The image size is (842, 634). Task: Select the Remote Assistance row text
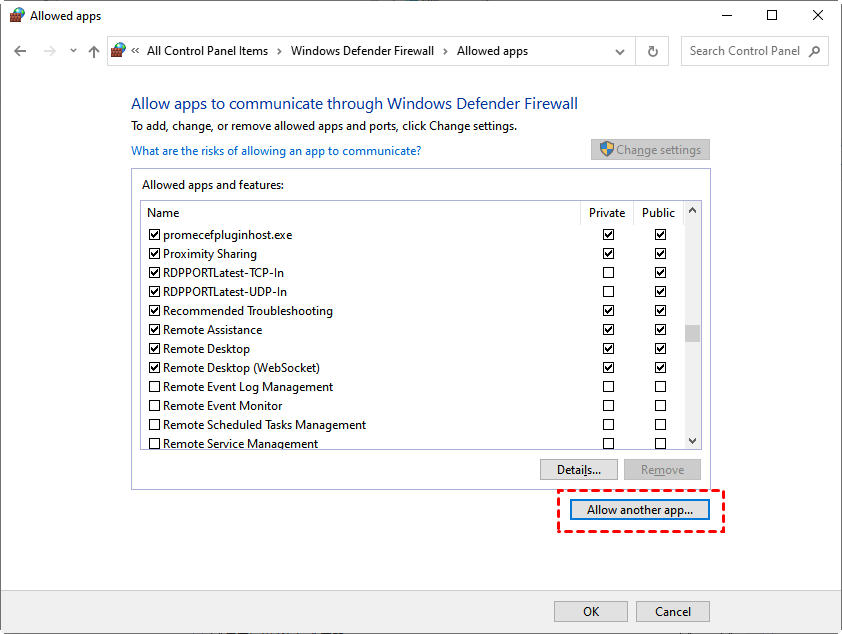pyautogui.click(x=213, y=330)
